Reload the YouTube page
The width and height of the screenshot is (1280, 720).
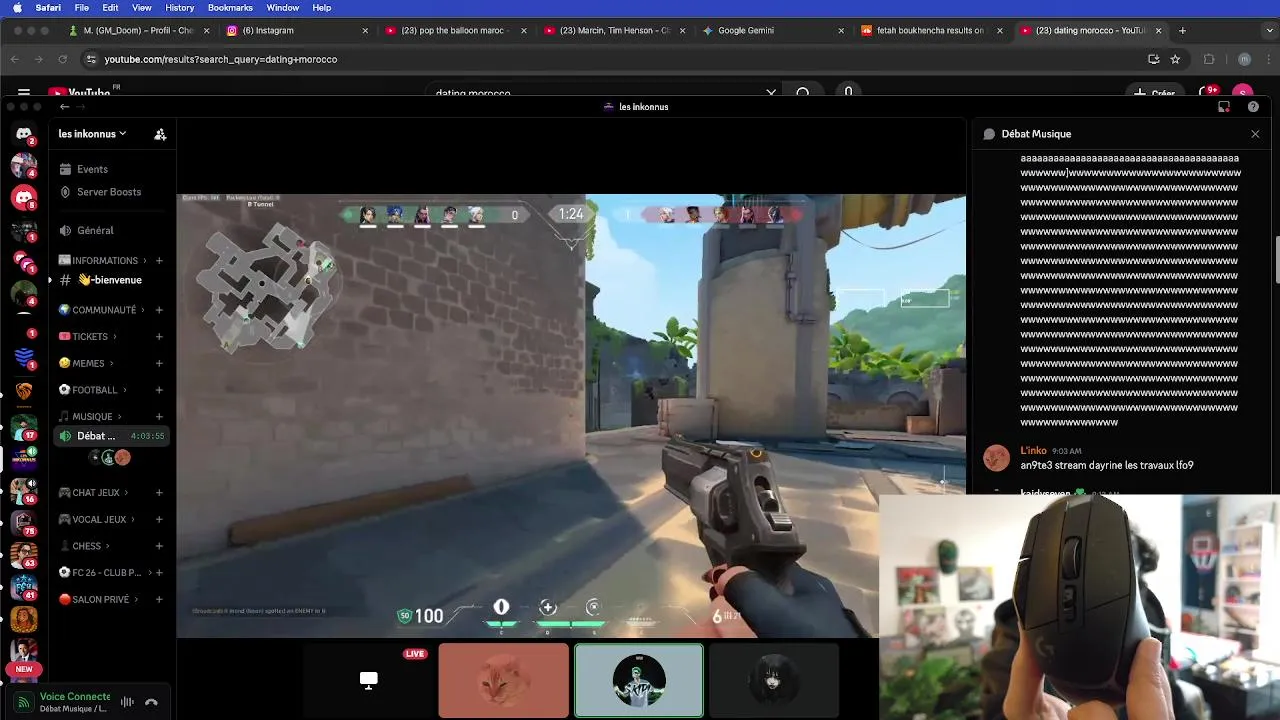pyautogui.click(x=63, y=59)
